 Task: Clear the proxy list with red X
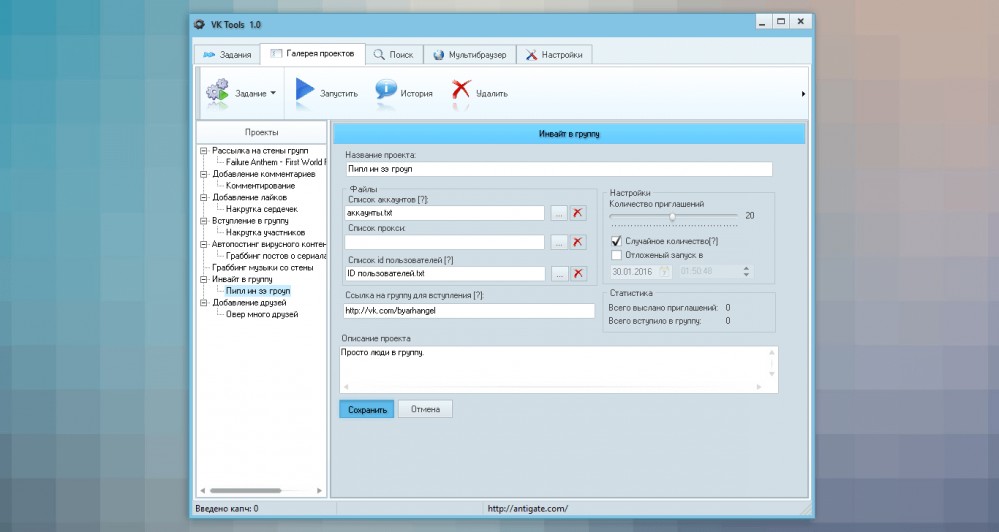[578, 242]
